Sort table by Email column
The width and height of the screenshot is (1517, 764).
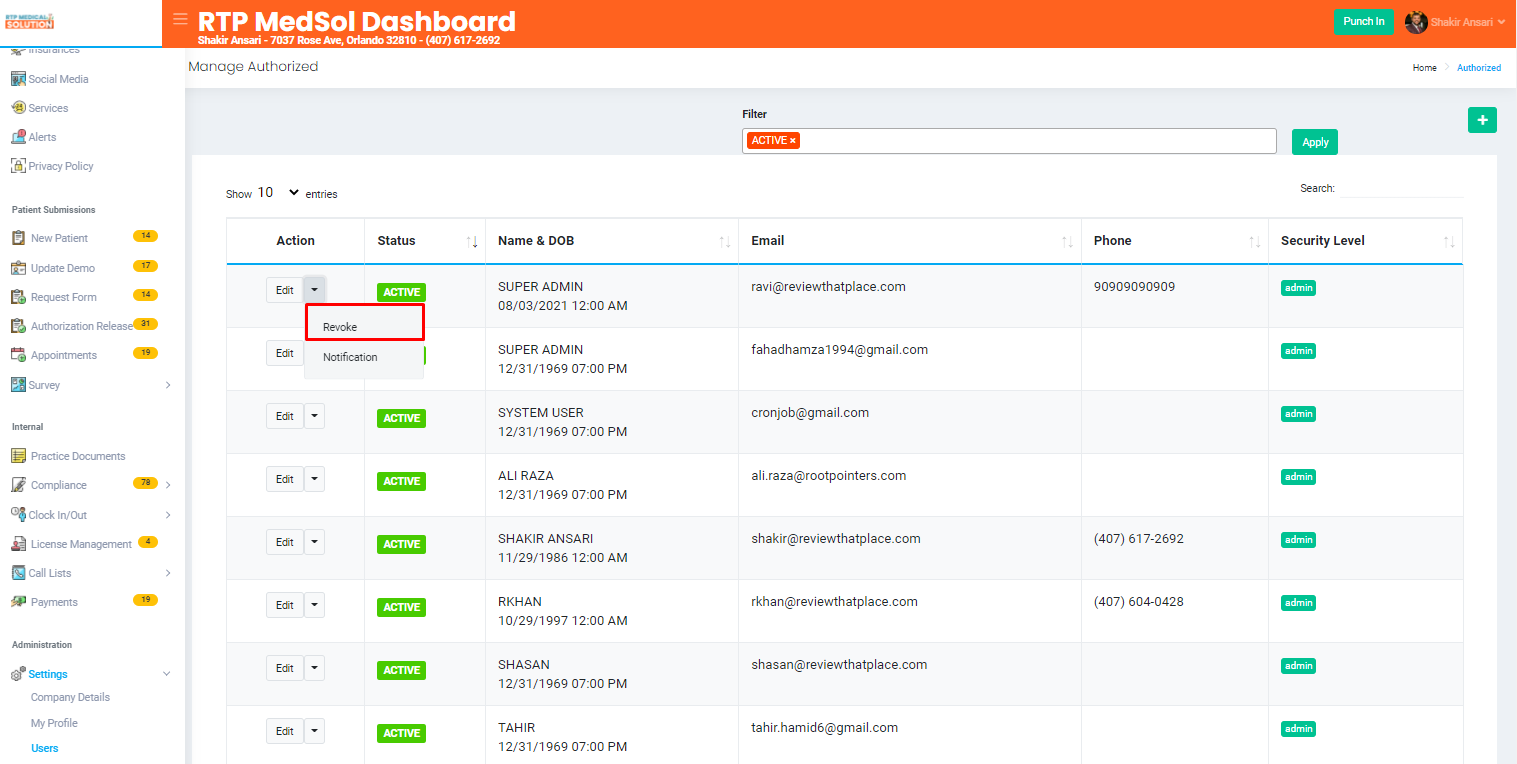(910, 241)
